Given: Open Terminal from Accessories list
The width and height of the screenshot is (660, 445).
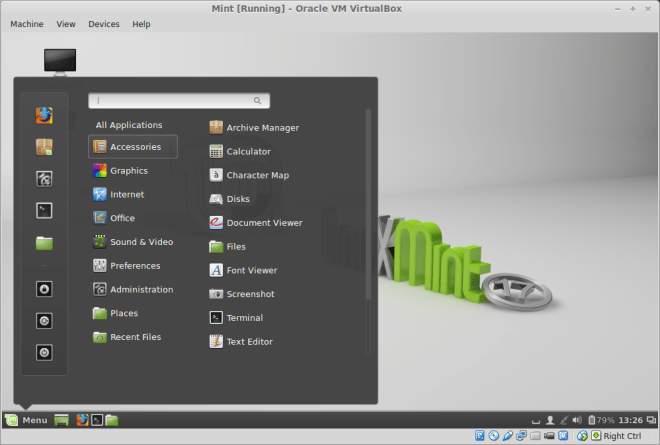Looking at the screenshot, I should point(236,318).
